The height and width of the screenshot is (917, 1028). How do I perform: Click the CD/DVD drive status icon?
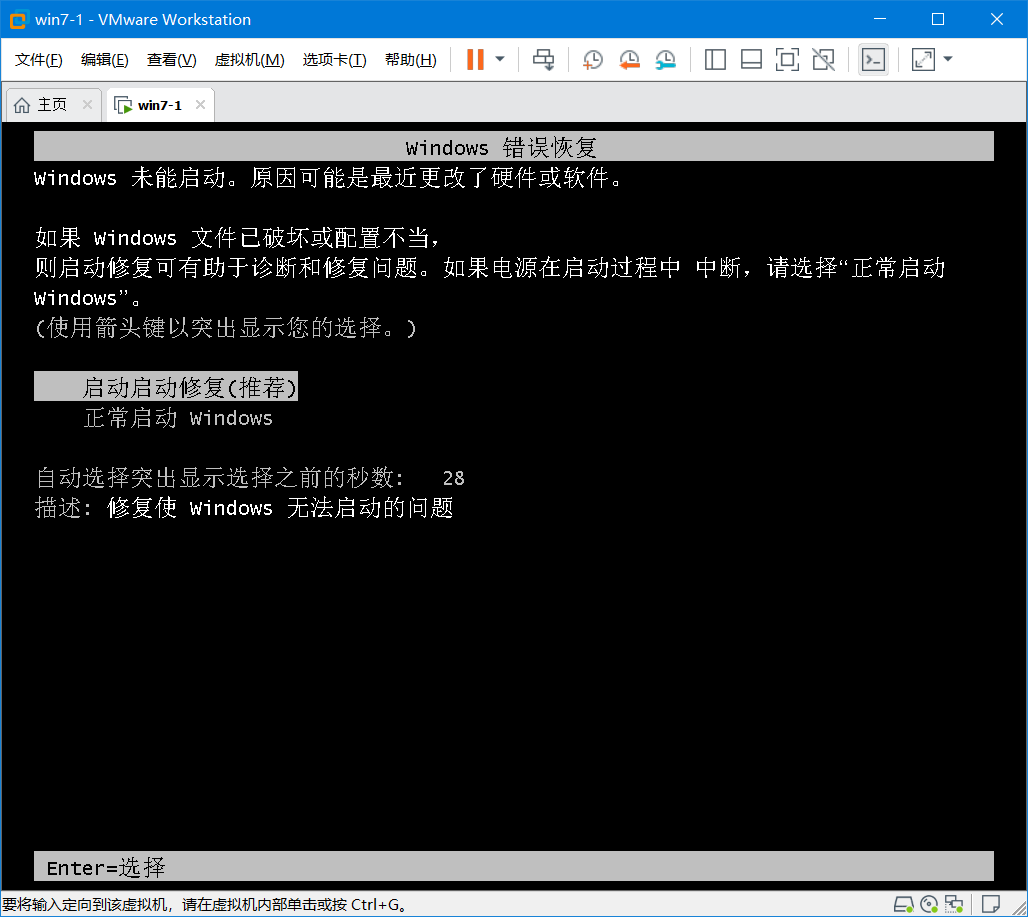[929, 905]
